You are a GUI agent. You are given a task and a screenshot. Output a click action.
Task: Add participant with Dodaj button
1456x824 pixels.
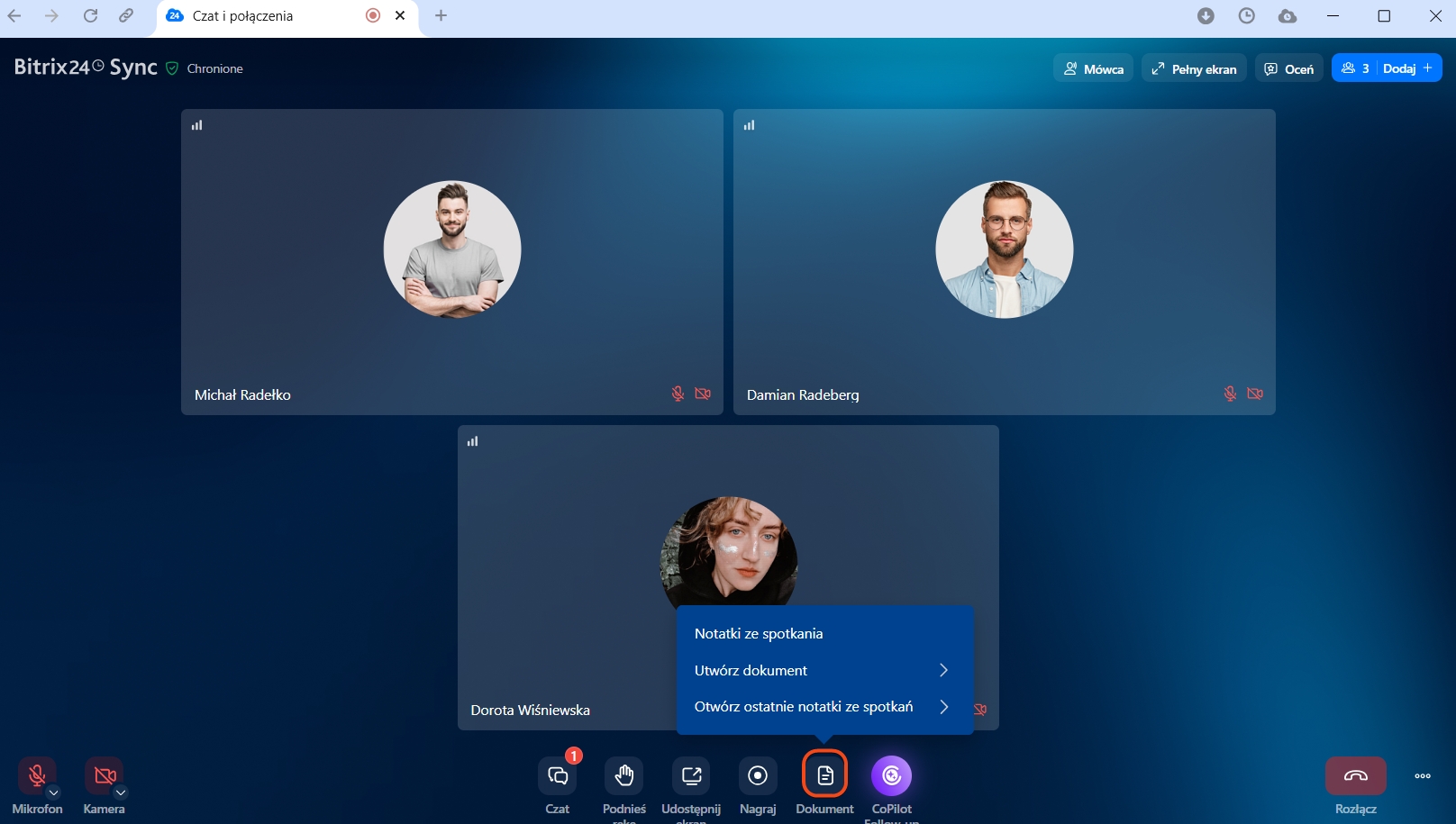(x=1408, y=68)
